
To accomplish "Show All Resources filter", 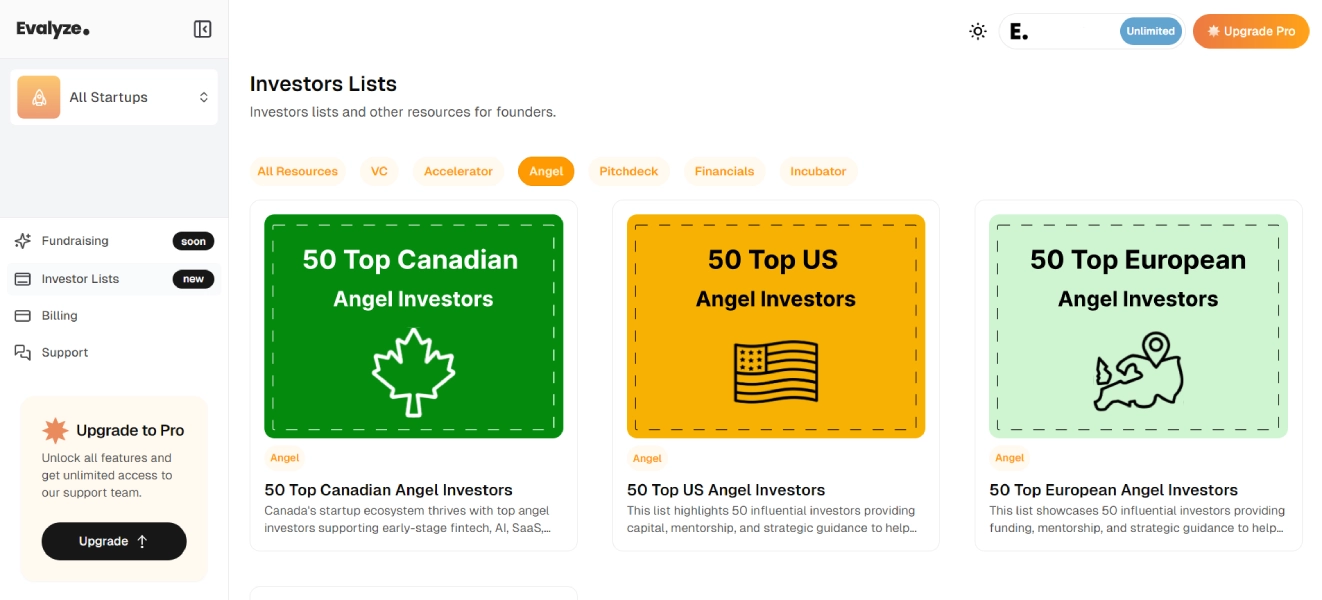I will coord(298,171).
